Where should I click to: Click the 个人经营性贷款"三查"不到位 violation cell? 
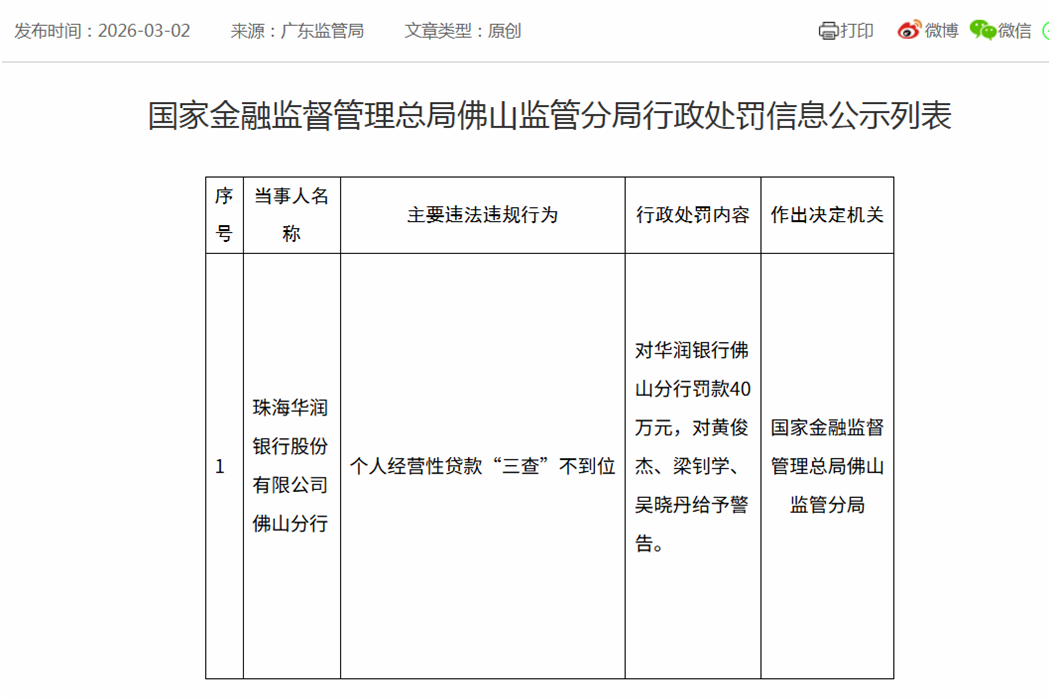click(x=482, y=466)
